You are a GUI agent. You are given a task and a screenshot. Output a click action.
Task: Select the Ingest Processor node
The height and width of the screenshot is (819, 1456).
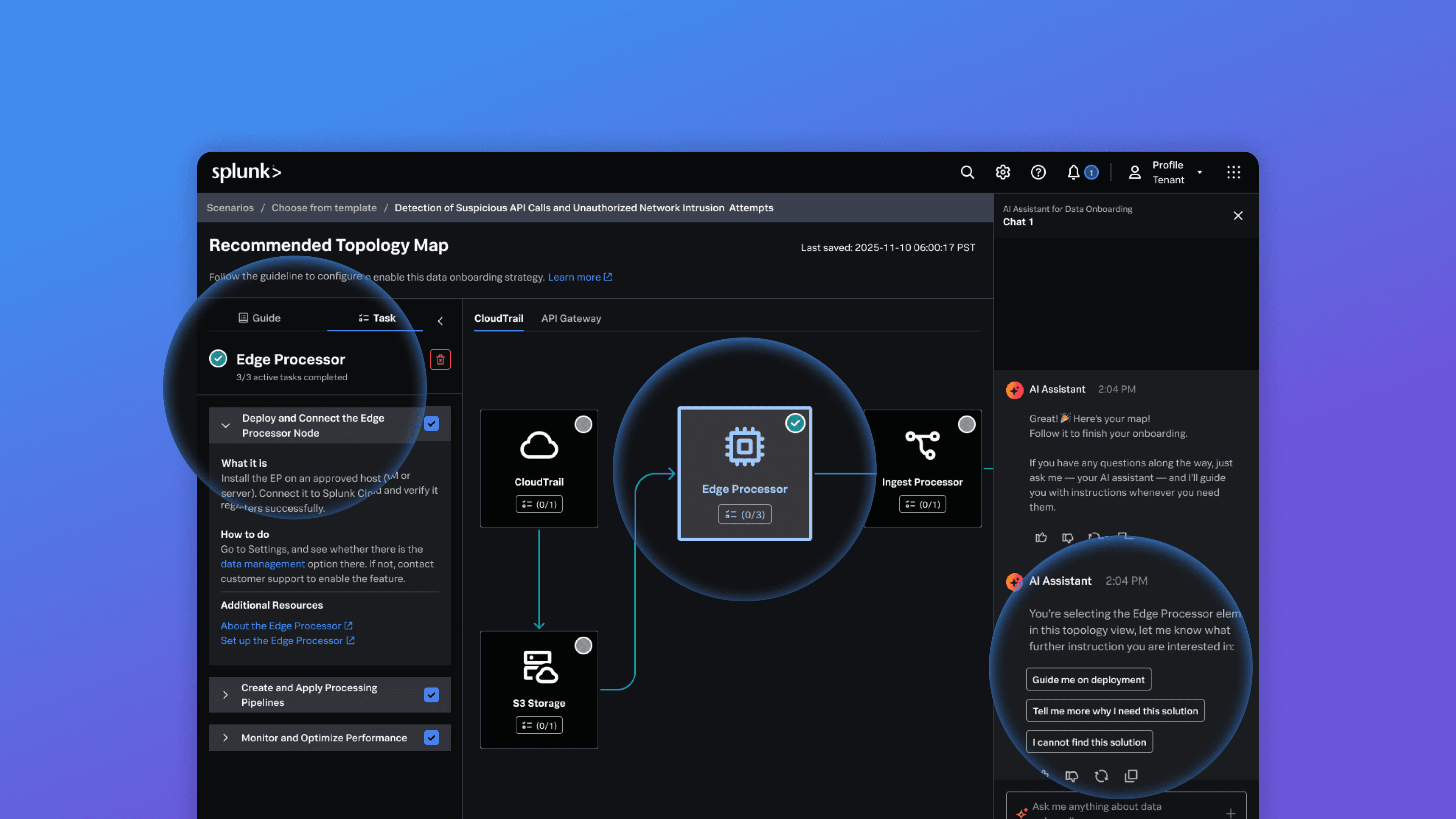coord(922,468)
